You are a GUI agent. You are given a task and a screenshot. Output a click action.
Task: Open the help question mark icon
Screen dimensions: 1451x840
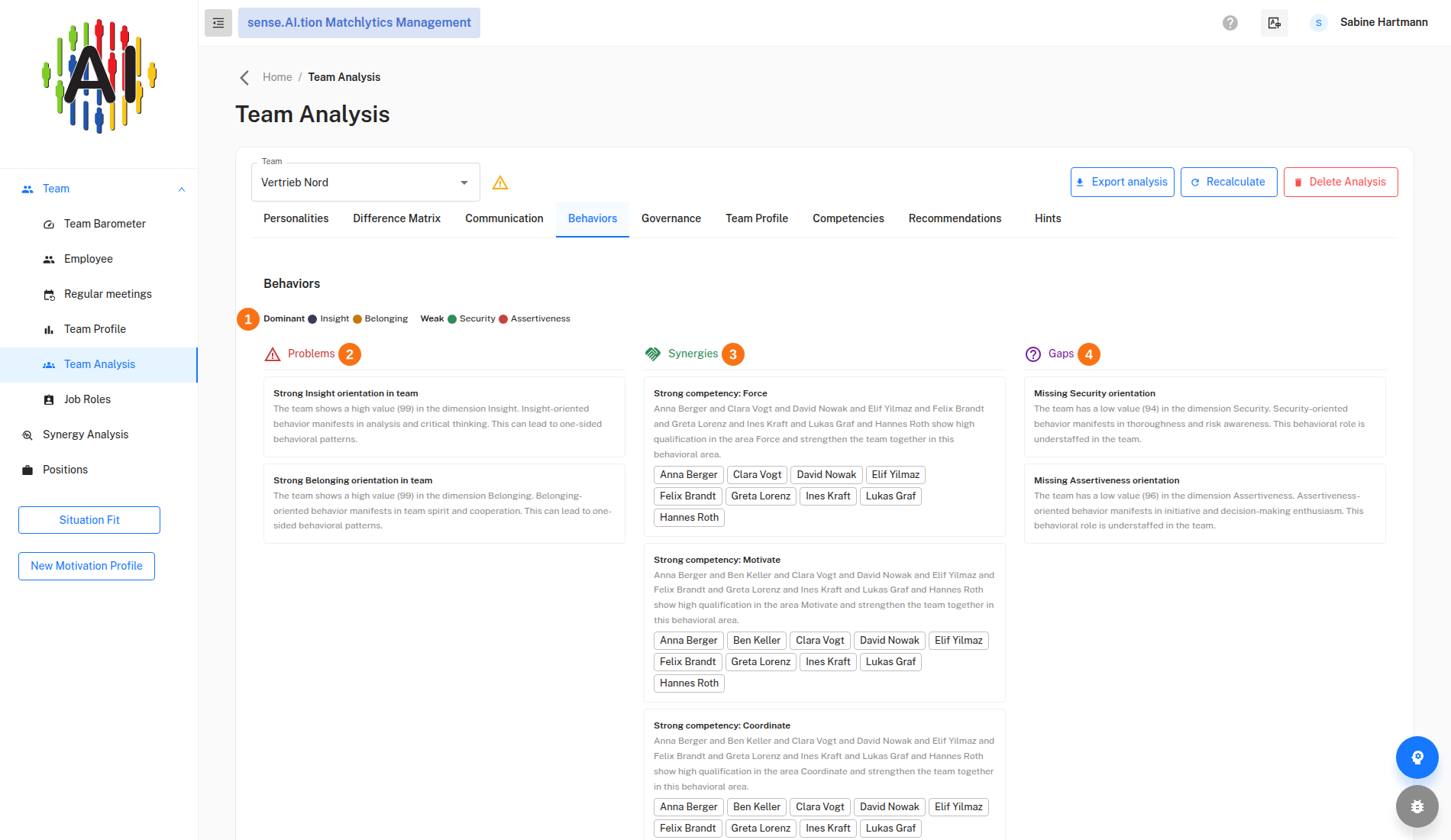tap(1230, 23)
